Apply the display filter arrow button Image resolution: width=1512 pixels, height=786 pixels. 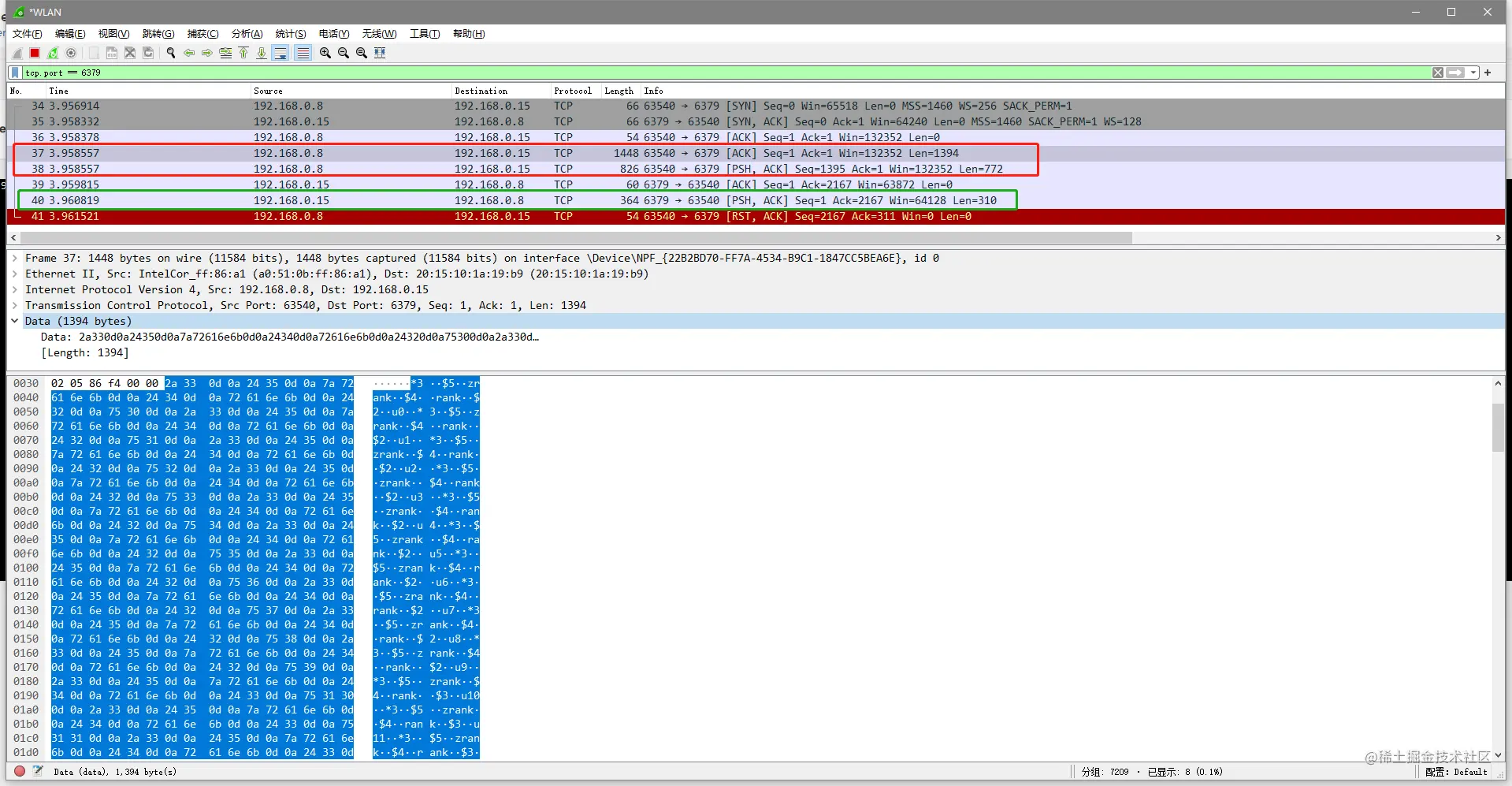[x=1455, y=73]
